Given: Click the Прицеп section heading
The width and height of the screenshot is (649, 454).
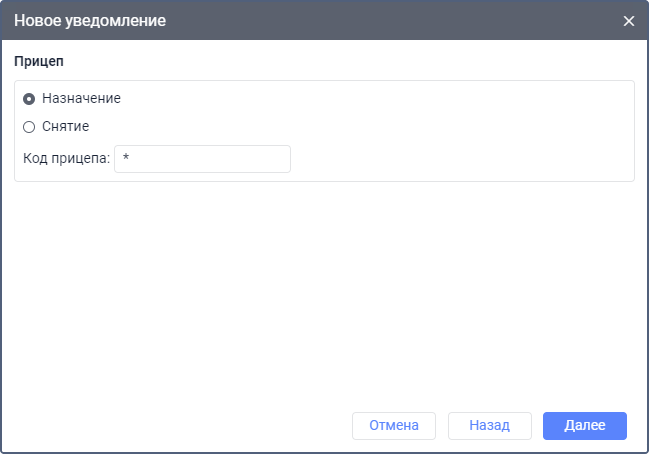Looking at the screenshot, I should [x=39, y=61].
